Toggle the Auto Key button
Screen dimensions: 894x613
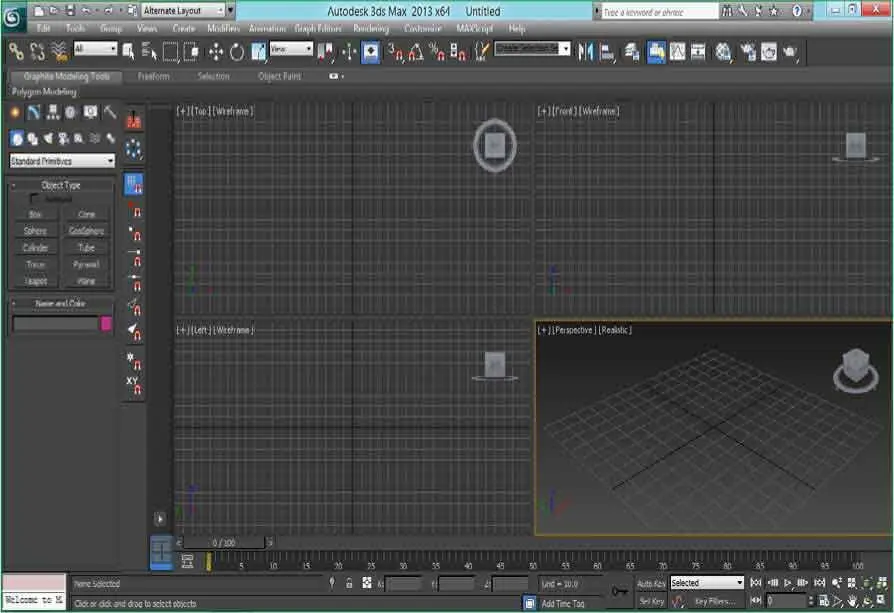(651, 583)
